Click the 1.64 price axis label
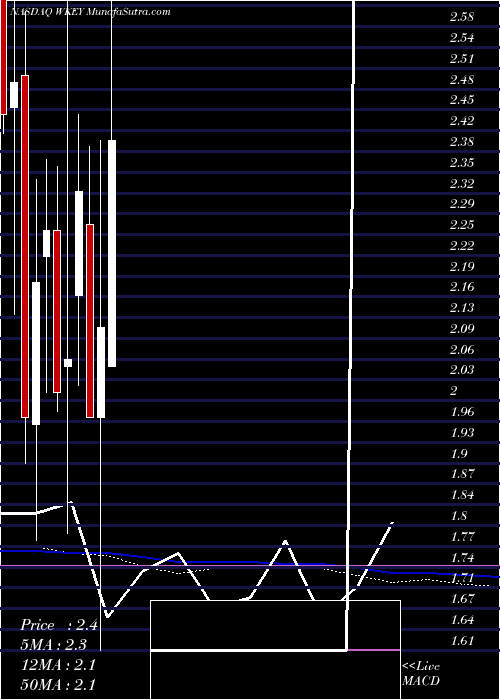Image resolution: width=500 pixels, height=700 pixels. [462, 619]
